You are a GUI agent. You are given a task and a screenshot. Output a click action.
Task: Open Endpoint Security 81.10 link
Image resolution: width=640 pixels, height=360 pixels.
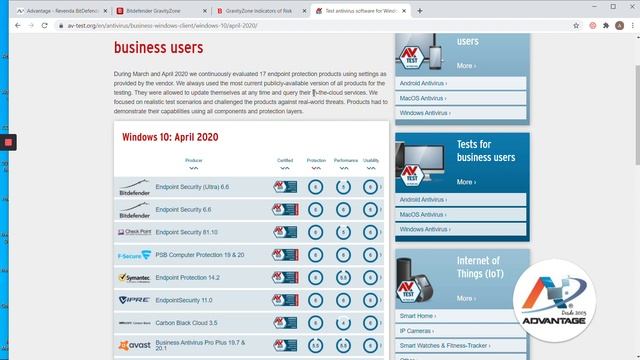(x=187, y=232)
